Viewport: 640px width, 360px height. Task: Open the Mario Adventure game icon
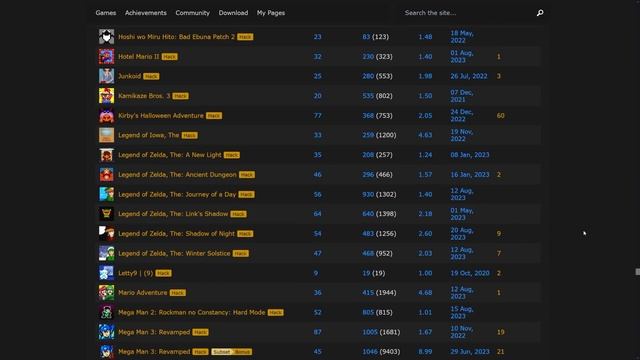pyautogui.click(x=107, y=293)
